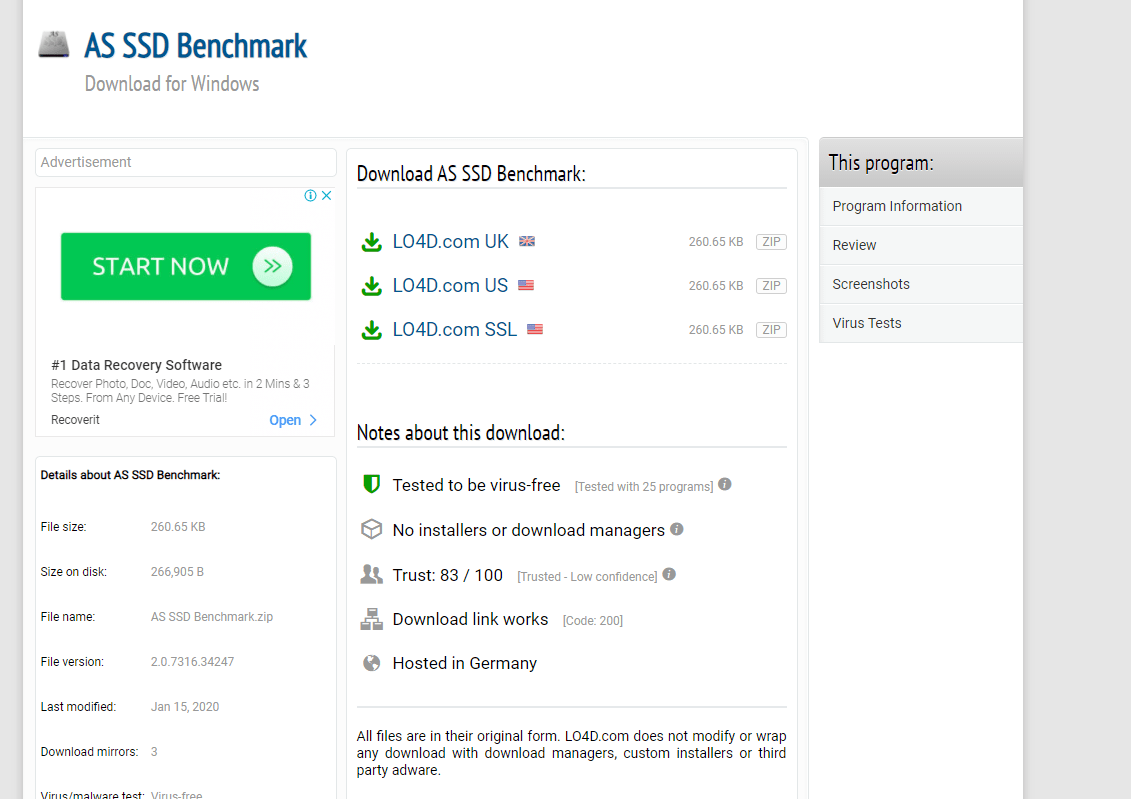Open info tooltip for Trust rating
1131x799 pixels.
pos(669,574)
